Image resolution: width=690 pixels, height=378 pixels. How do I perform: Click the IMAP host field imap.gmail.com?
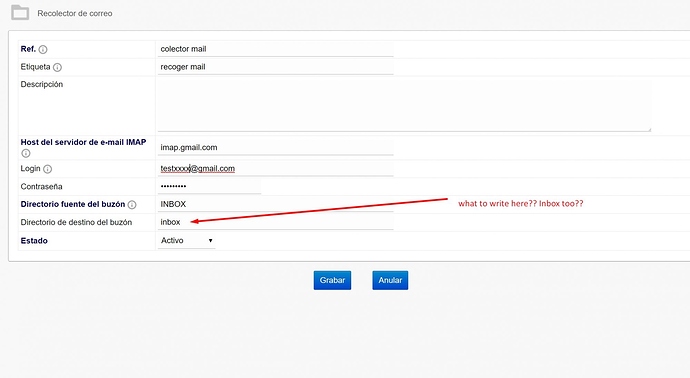(x=275, y=147)
